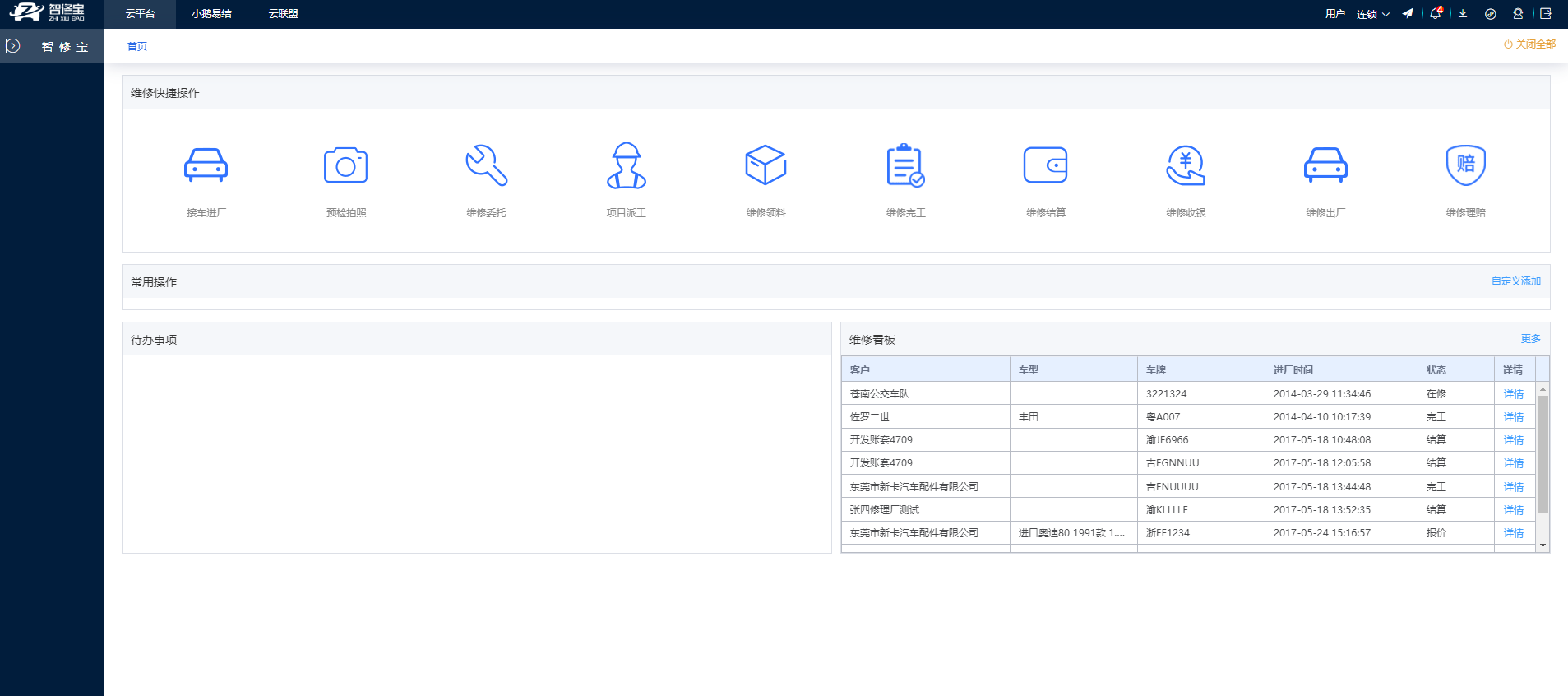Open 预检拍照 camera shortcut

[345, 165]
